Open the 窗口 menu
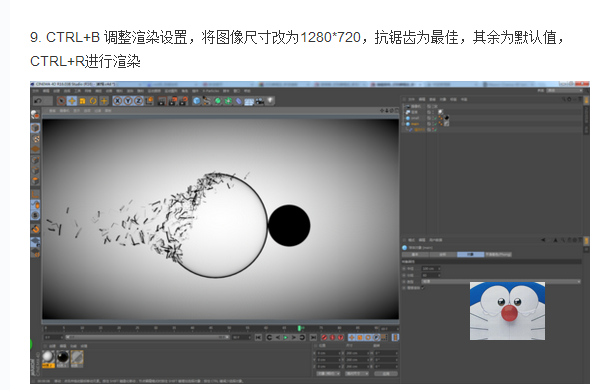The image size is (595, 390). click(237, 91)
